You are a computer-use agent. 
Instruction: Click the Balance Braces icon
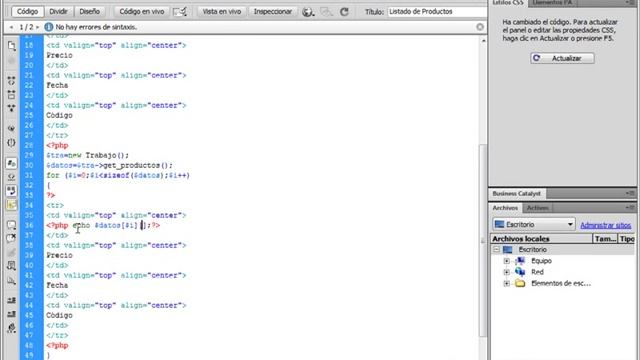point(11,142)
